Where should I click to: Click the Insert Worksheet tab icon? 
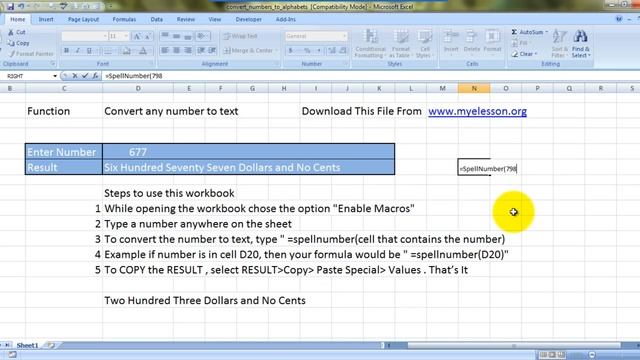(51, 345)
